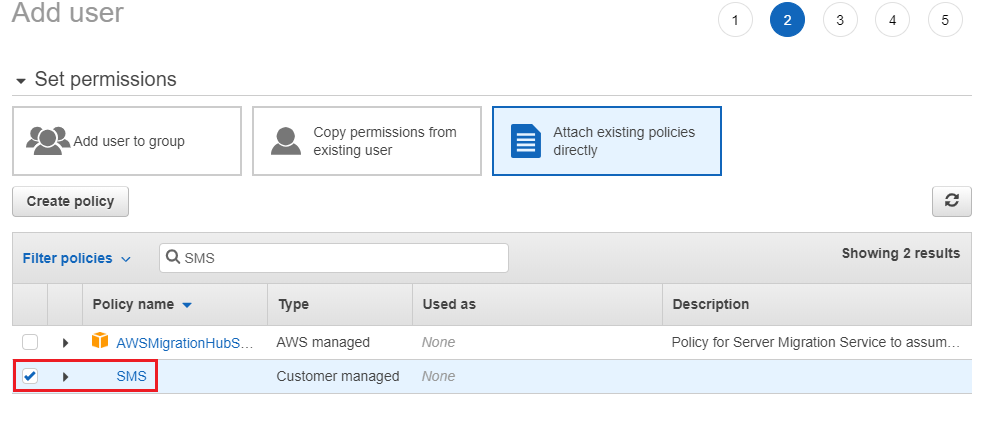
Task: Select Add user to group option
Action: (127, 141)
